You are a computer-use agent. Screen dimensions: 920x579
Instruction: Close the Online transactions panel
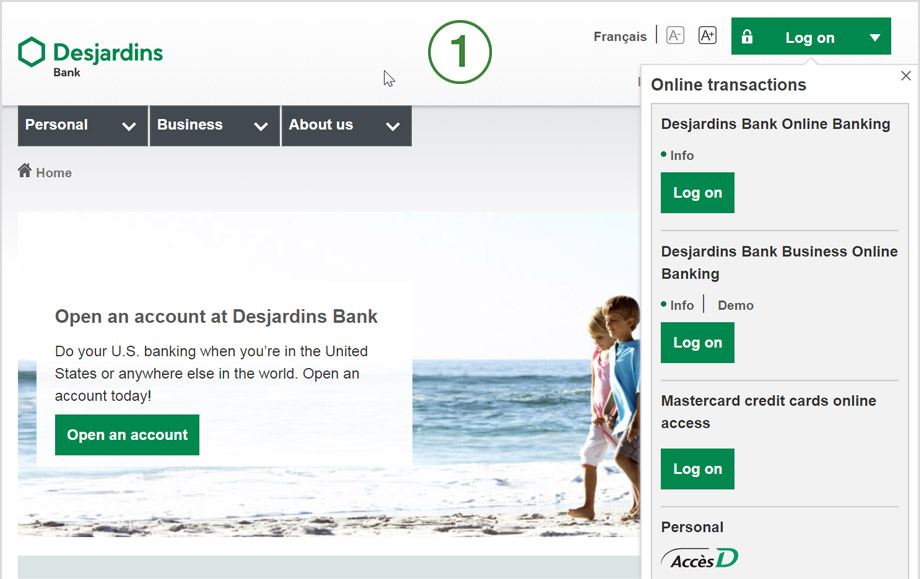pyautogui.click(x=906, y=76)
